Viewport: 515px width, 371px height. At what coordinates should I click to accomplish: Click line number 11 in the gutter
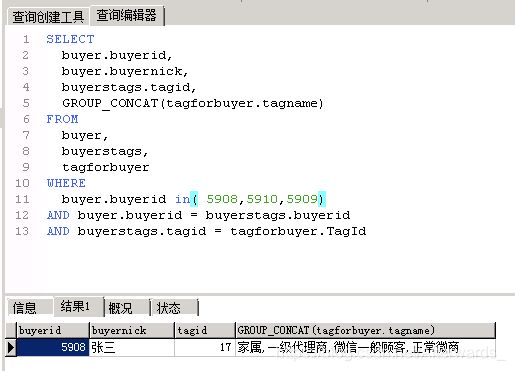[22, 199]
